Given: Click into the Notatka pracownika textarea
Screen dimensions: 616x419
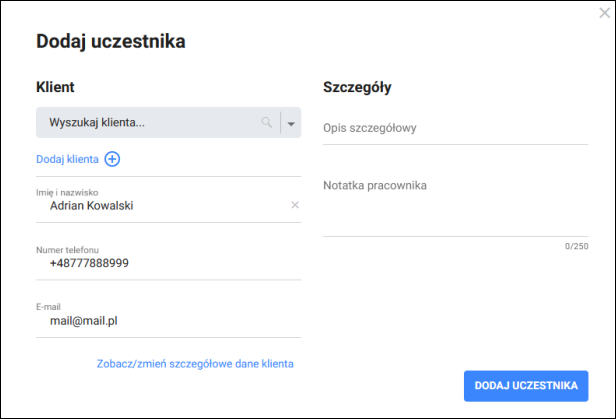Looking at the screenshot, I should (455, 205).
